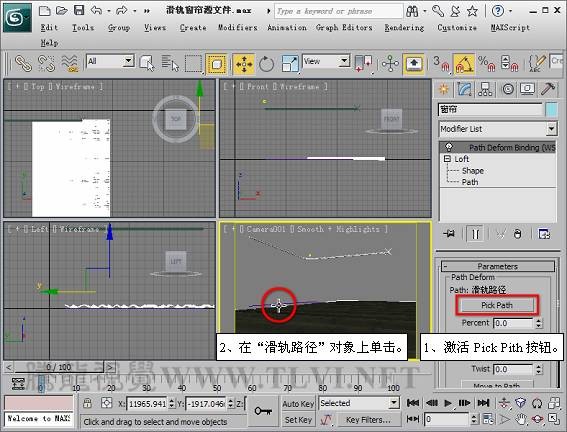Open the MAXScript menu
567x432 pixels.
510,27
